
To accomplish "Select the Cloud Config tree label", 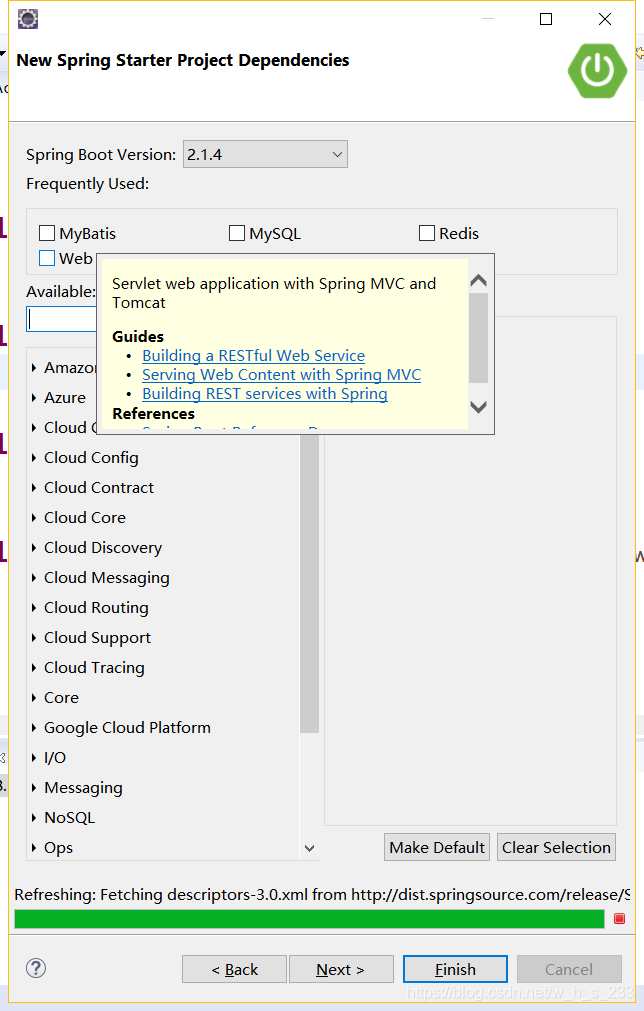I will 92,458.
